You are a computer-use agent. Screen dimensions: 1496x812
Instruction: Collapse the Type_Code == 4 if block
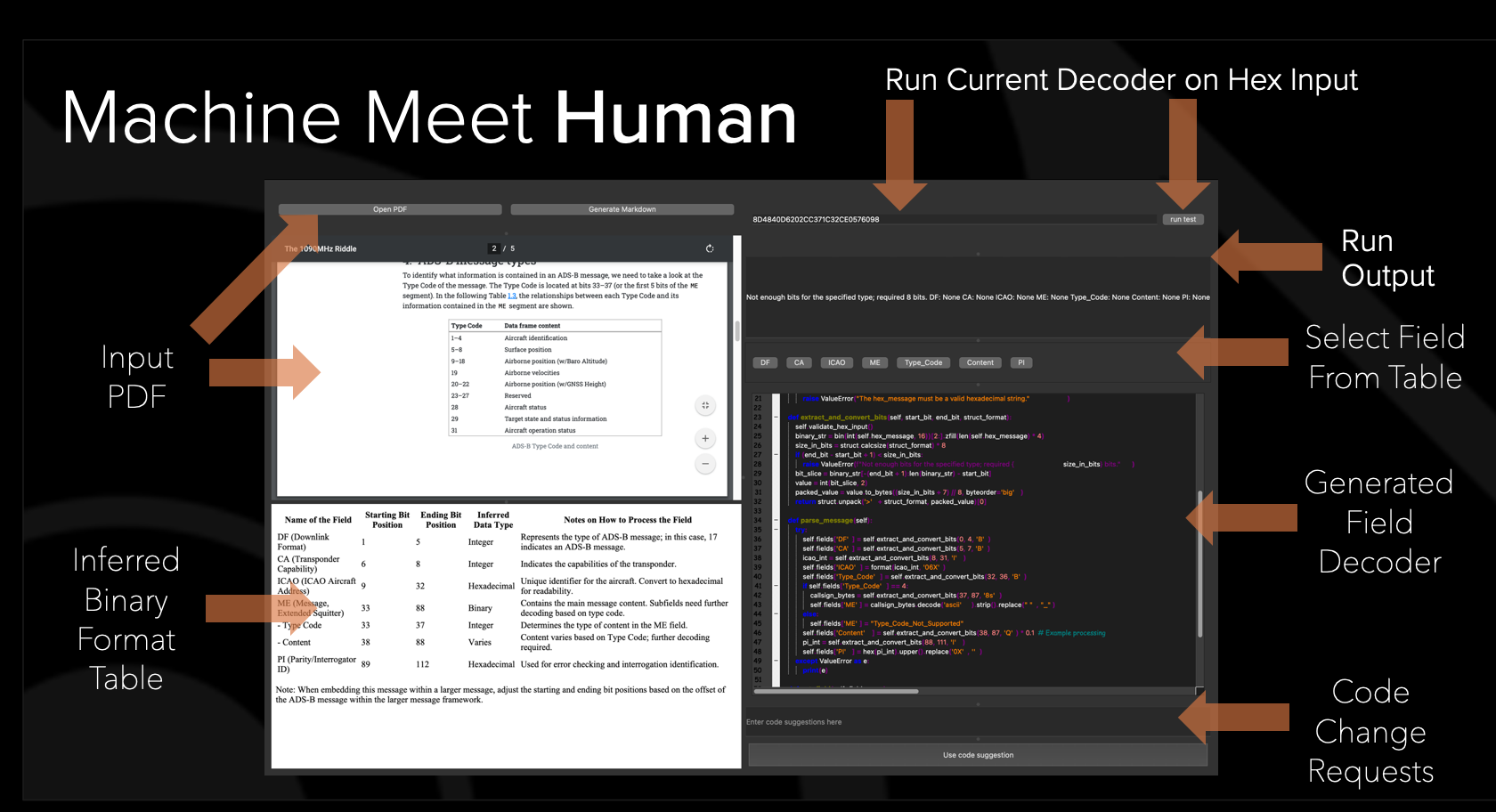click(776, 586)
